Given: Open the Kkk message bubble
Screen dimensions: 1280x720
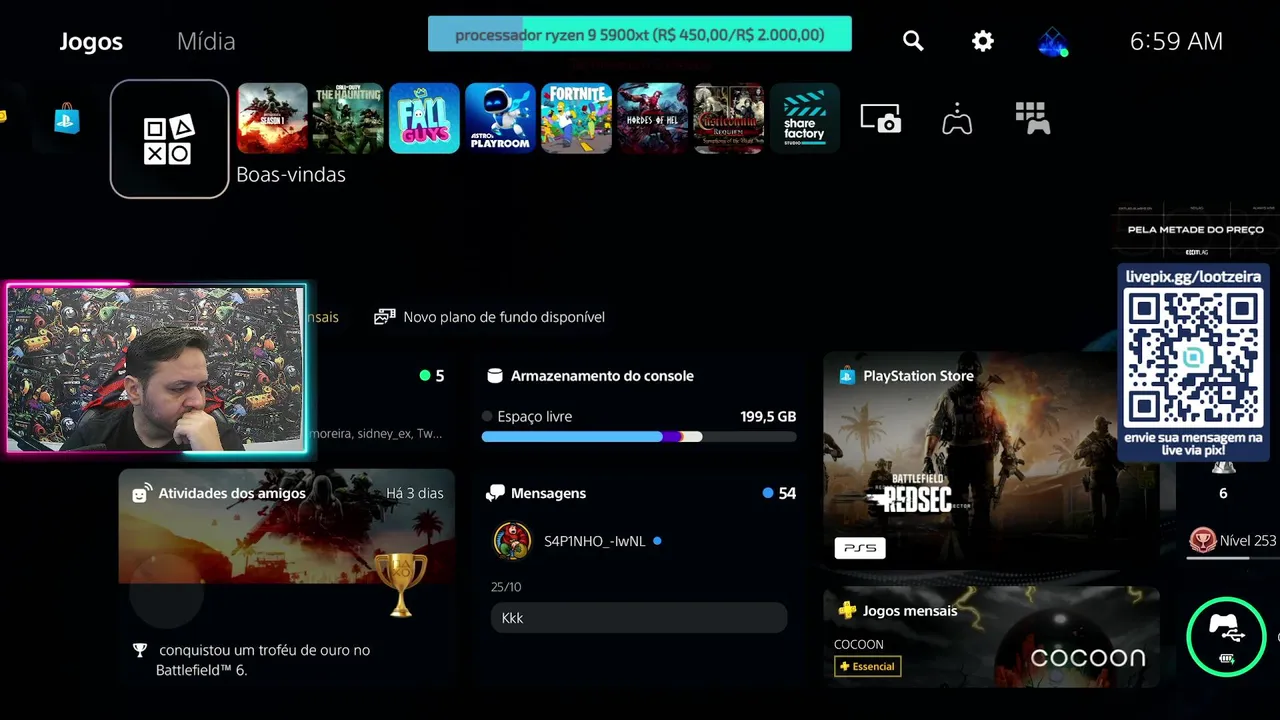Looking at the screenshot, I should 639,618.
